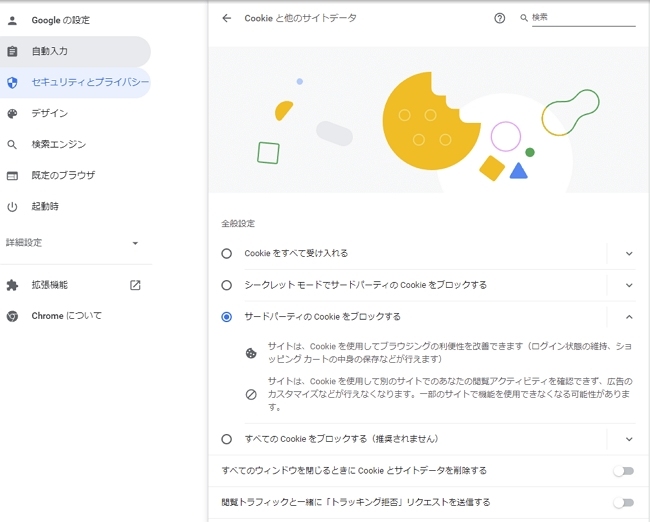
Task: Click the Cookie と他のサイトデータ page title
Action: (300, 18)
